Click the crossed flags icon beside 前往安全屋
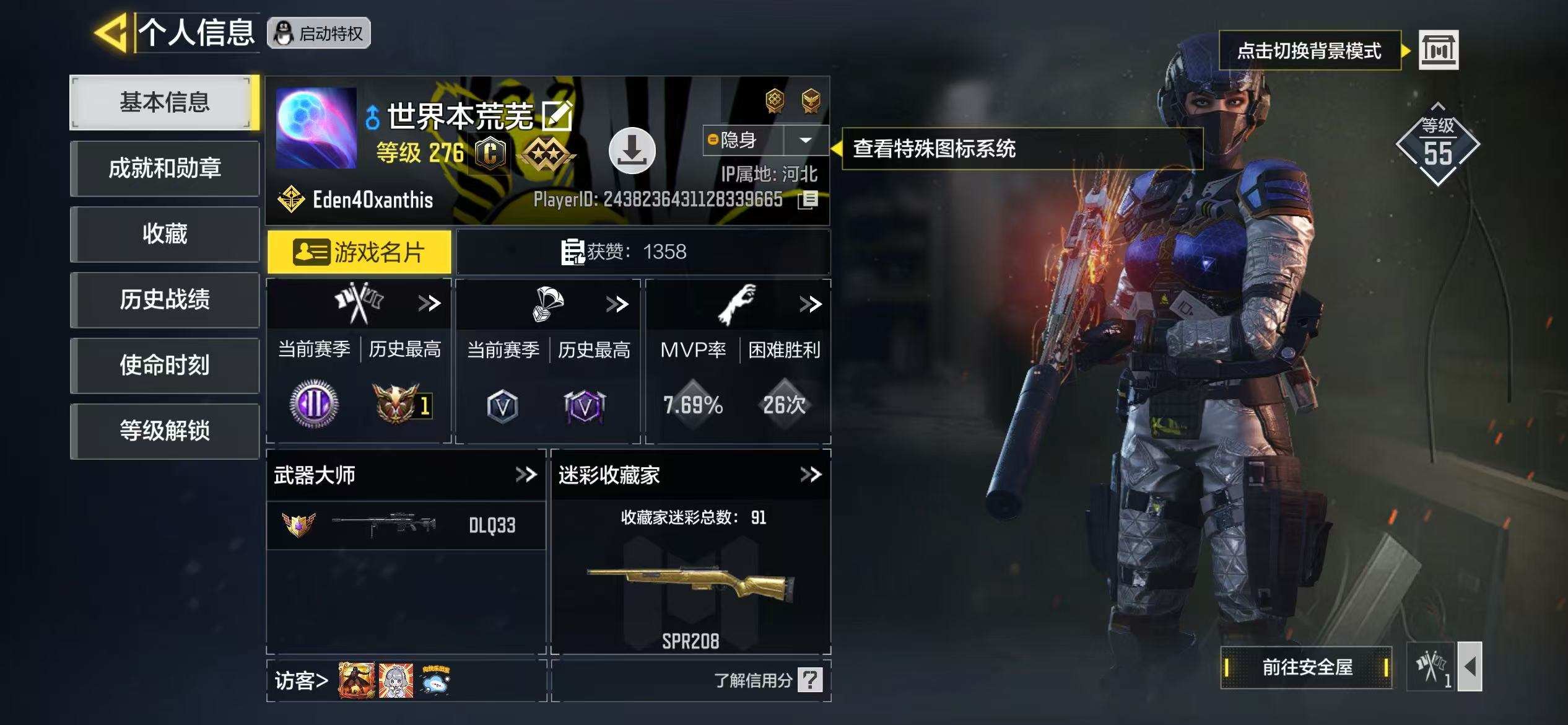 [x=1430, y=667]
